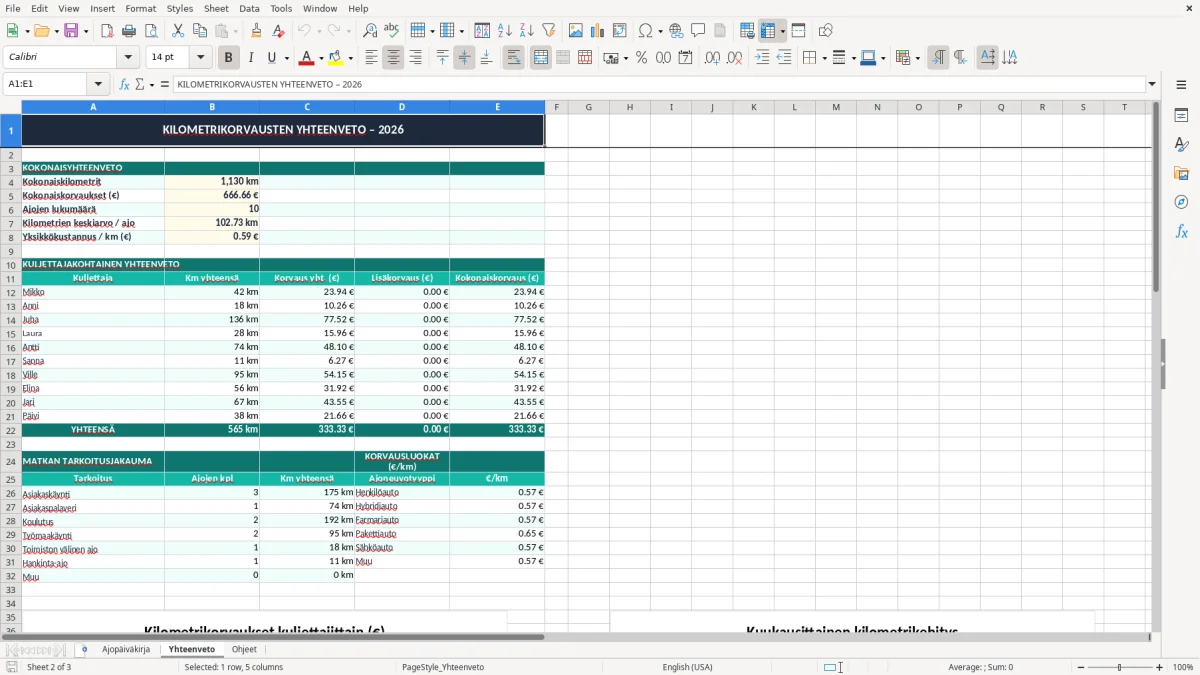This screenshot has width=1200, height=675.
Task: Format as date icon
Action: click(x=685, y=58)
